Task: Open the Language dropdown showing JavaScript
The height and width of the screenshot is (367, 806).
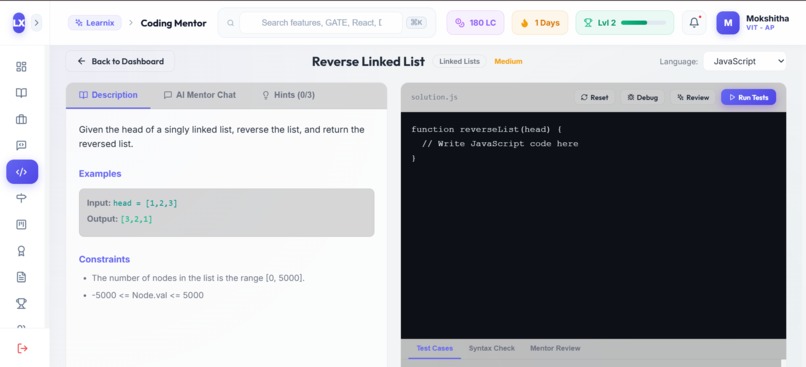Action: (744, 61)
